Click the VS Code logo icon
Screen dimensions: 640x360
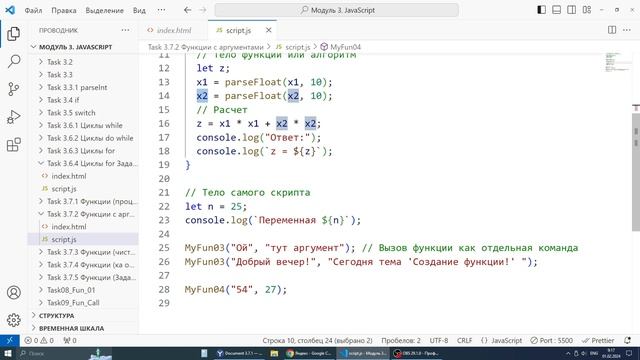click(10, 10)
